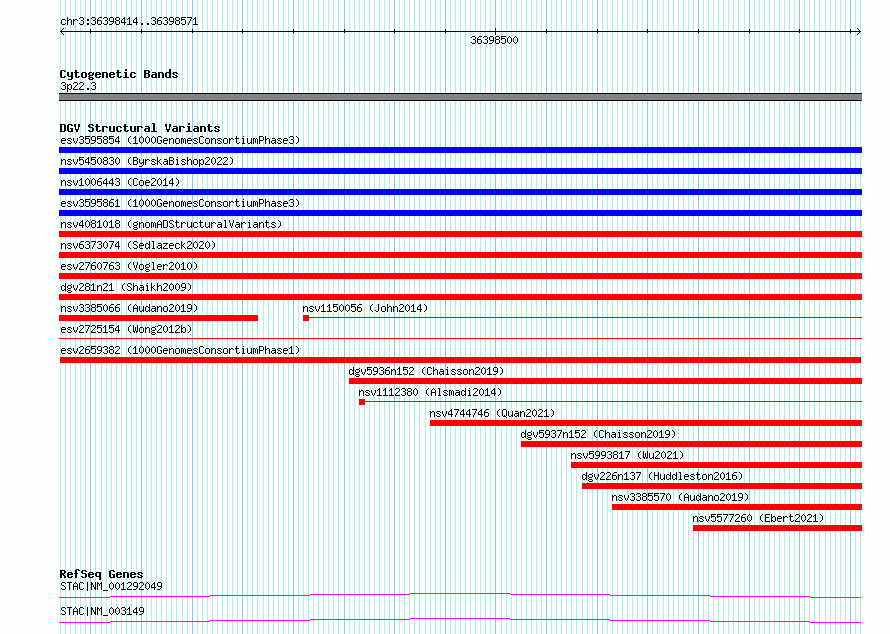Screen dimensions: 890x634
Task: Click the DGV Structural Variants track title
Action: [x=140, y=128]
